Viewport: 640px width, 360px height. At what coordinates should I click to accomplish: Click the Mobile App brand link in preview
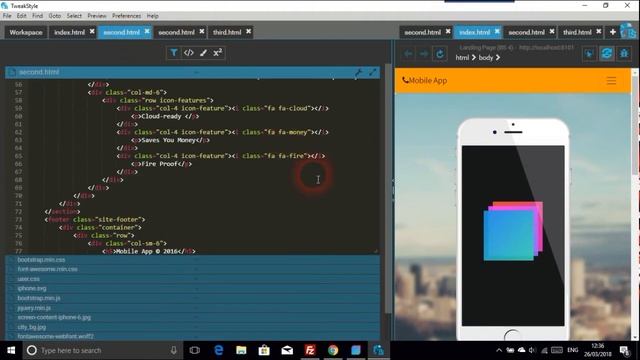pos(424,80)
